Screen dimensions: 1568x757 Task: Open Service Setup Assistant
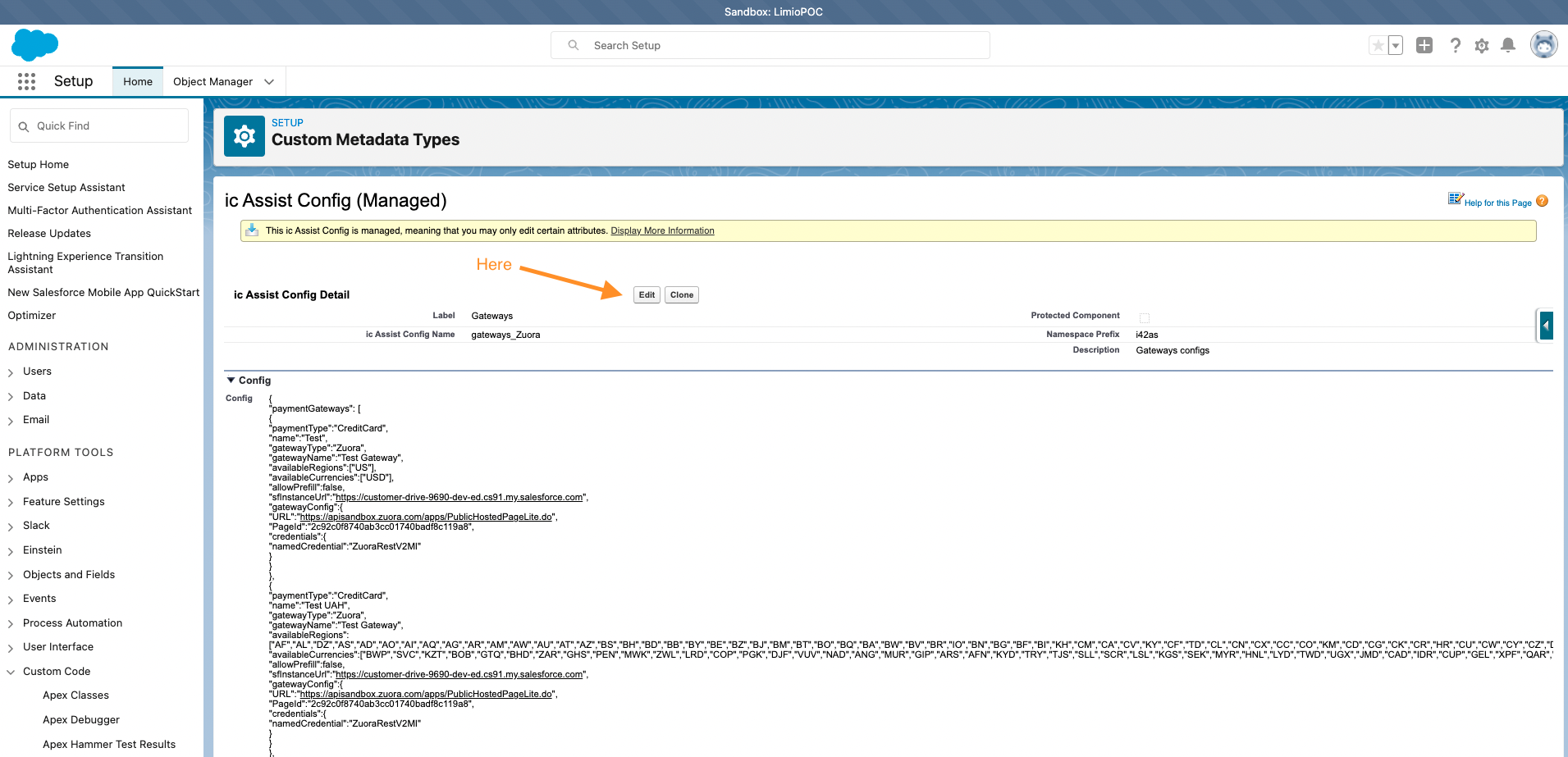click(x=66, y=187)
